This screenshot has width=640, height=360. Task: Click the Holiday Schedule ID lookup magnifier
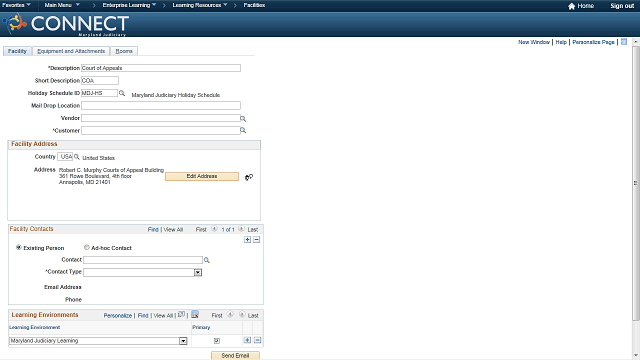pyautogui.click(x=122, y=93)
